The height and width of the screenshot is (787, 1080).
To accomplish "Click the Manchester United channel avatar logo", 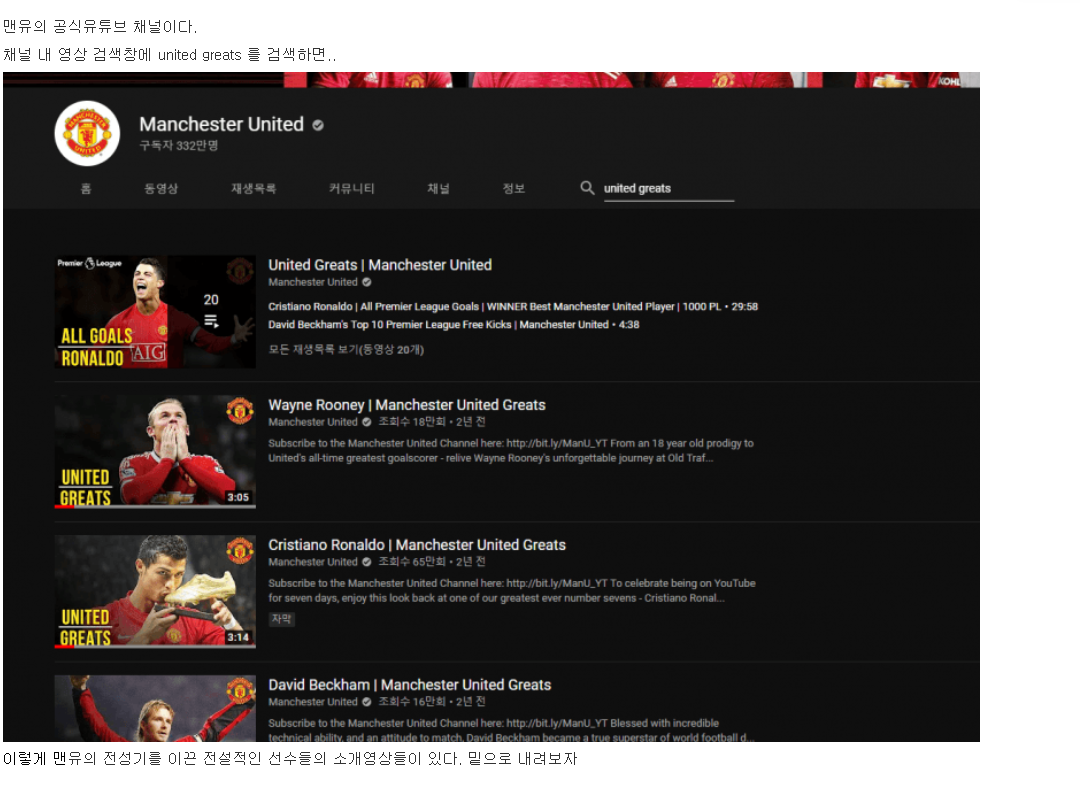I will pyautogui.click(x=87, y=134).
